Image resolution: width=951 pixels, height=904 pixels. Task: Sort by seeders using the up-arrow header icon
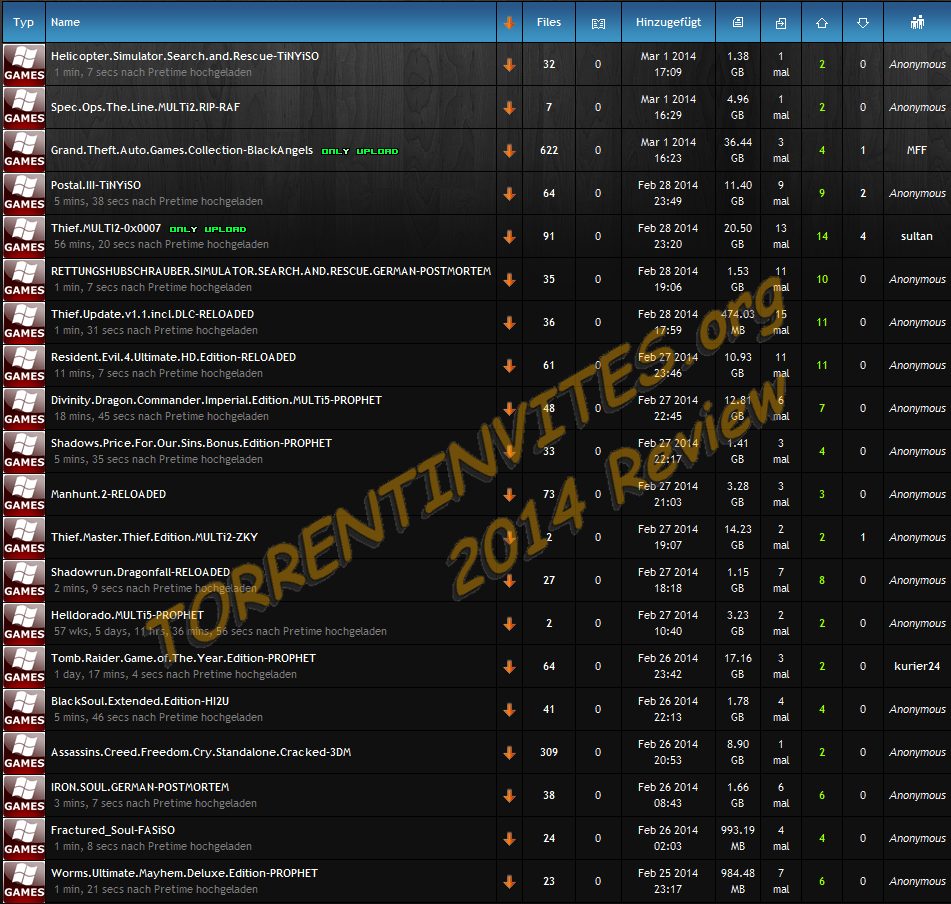(x=822, y=23)
